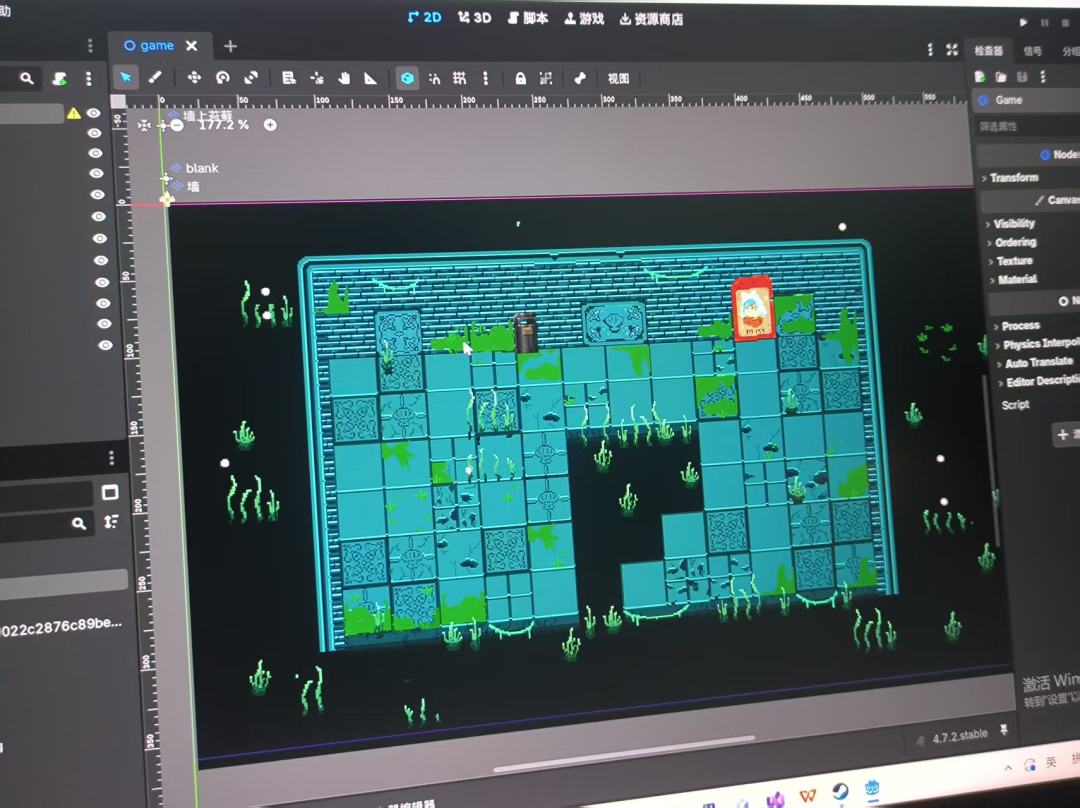Click the save resource disk icon in inspector
Screen dimensions: 1080x808
[1022, 76]
